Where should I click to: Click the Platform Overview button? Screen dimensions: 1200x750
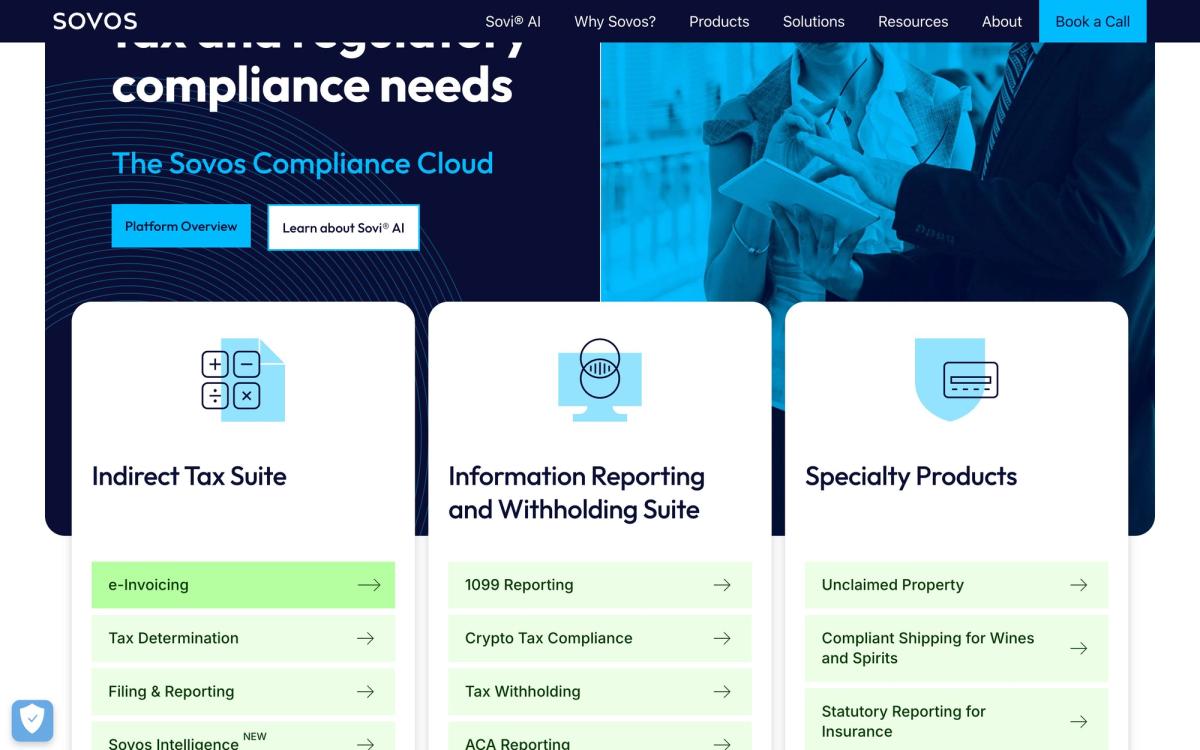click(181, 226)
